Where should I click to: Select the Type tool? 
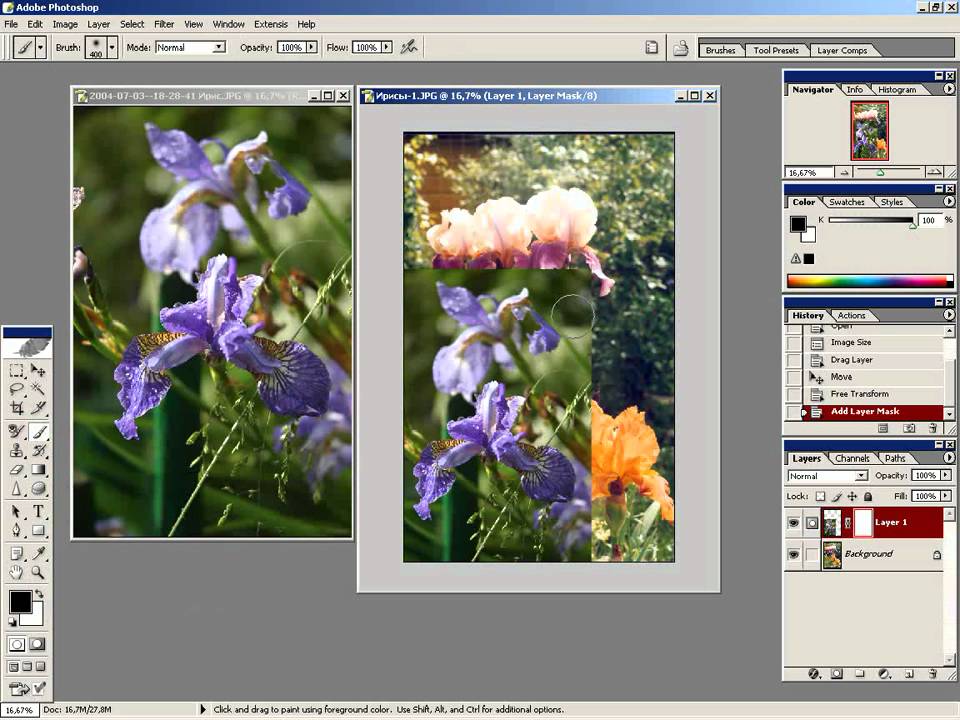point(38,511)
